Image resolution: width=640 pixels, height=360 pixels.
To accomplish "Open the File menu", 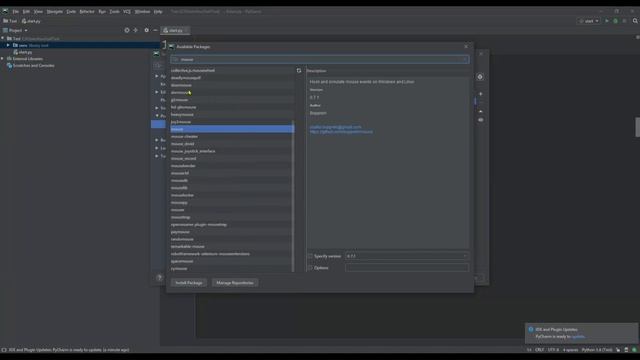I will pos(16,11).
